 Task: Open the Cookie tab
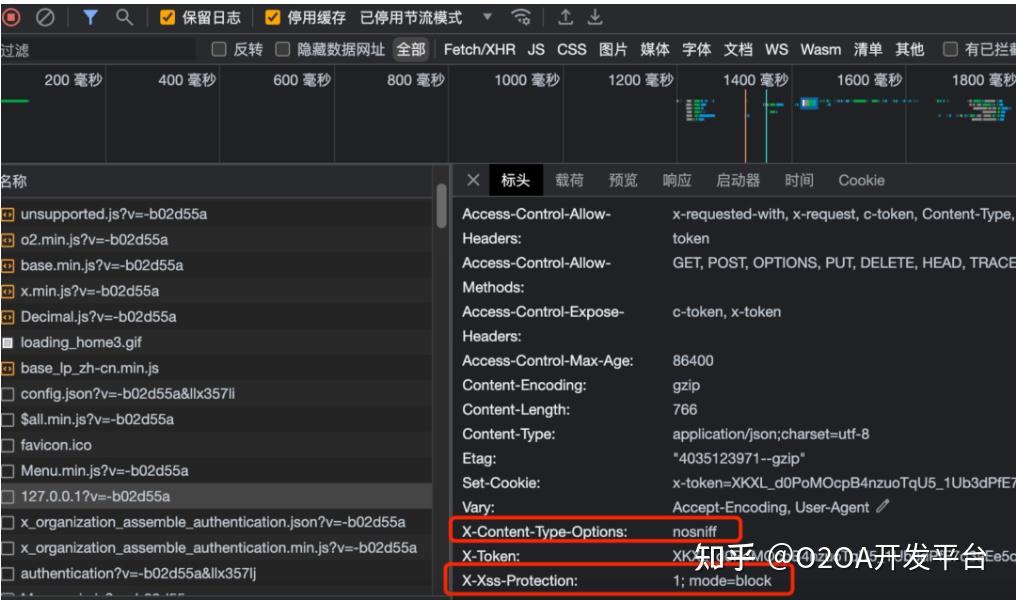click(x=858, y=180)
